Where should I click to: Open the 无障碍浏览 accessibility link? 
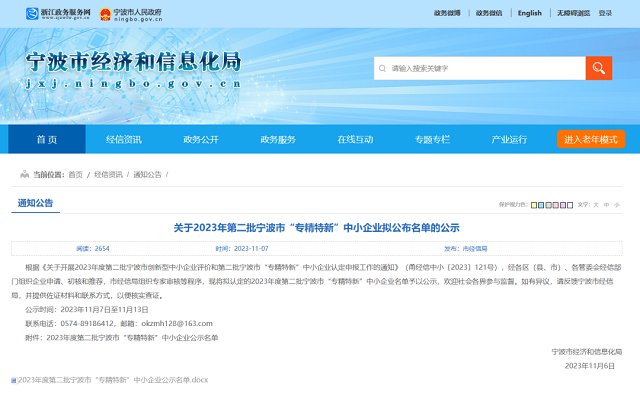[x=573, y=13]
